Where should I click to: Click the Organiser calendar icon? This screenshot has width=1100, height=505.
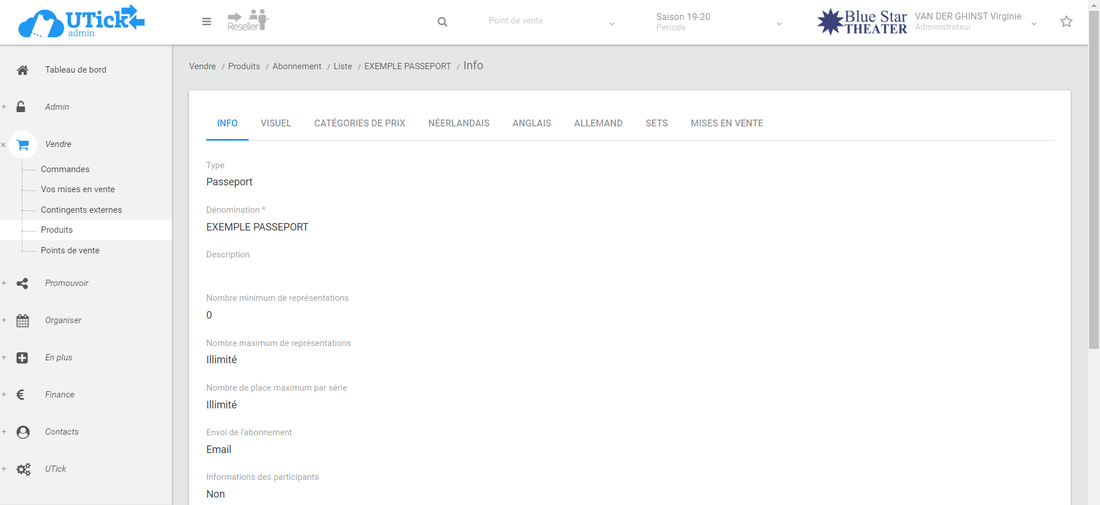click(x=23, y=321)
